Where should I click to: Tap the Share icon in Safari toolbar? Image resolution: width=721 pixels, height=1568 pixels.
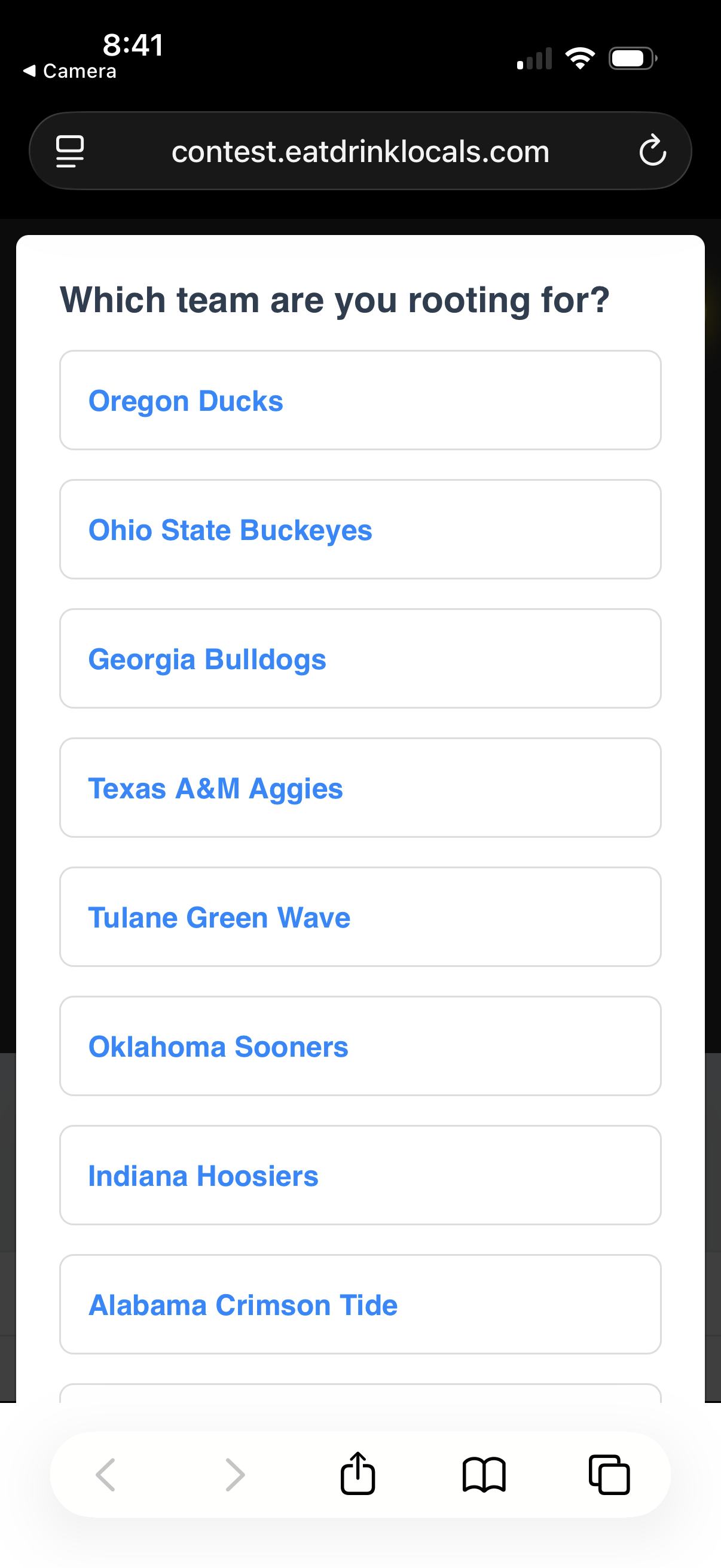pos(358,1474)
